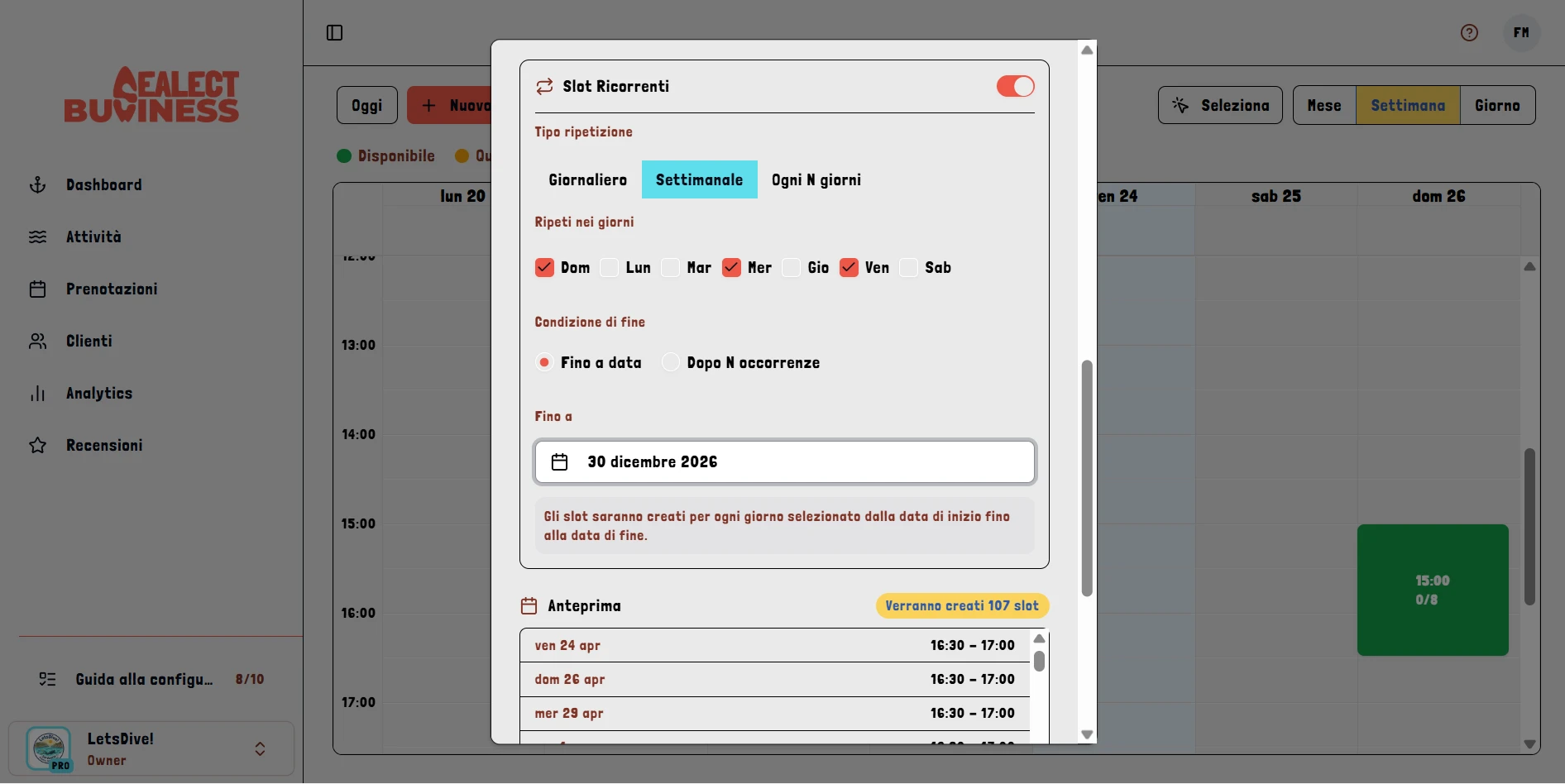
Task: Check the Mar day checkbox
Action: 671,267
